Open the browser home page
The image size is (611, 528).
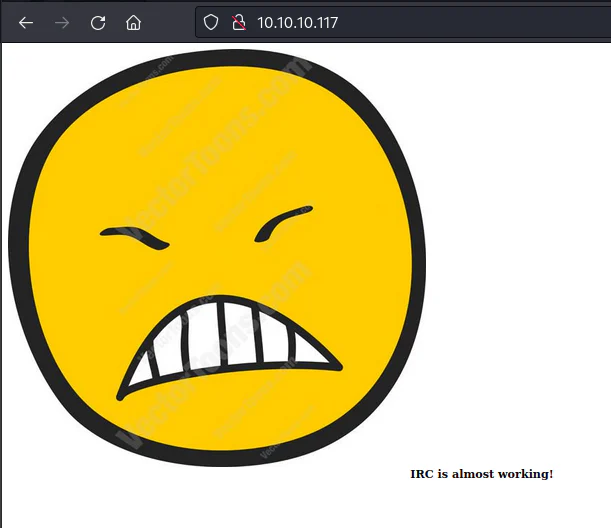[133, 23]
